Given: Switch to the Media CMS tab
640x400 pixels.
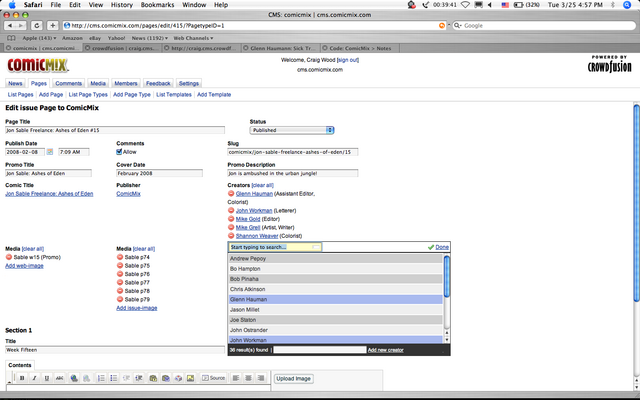Looking at the screenshot, I should point(98,83).
